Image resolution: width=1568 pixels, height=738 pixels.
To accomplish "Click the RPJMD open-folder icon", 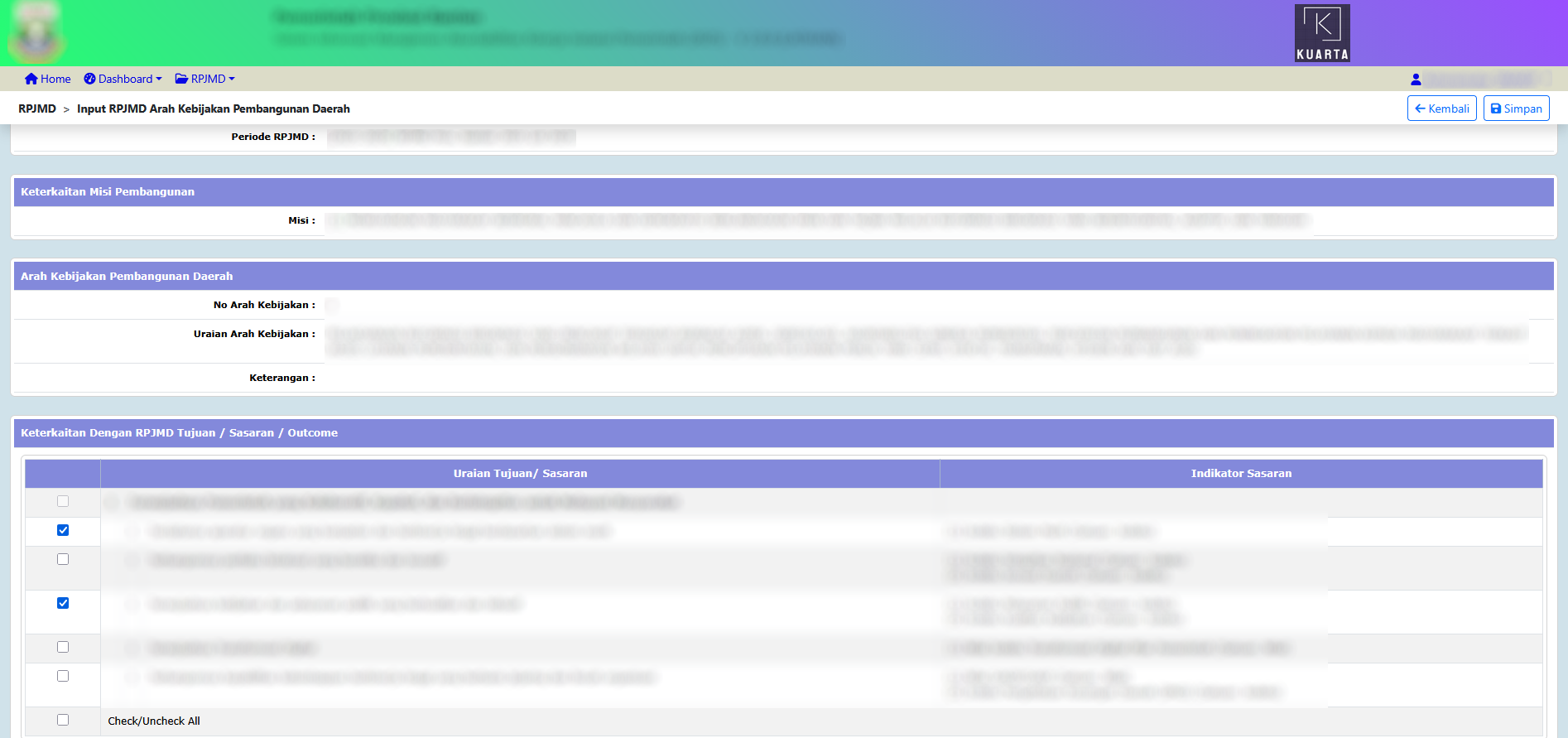I will [181, 79].
